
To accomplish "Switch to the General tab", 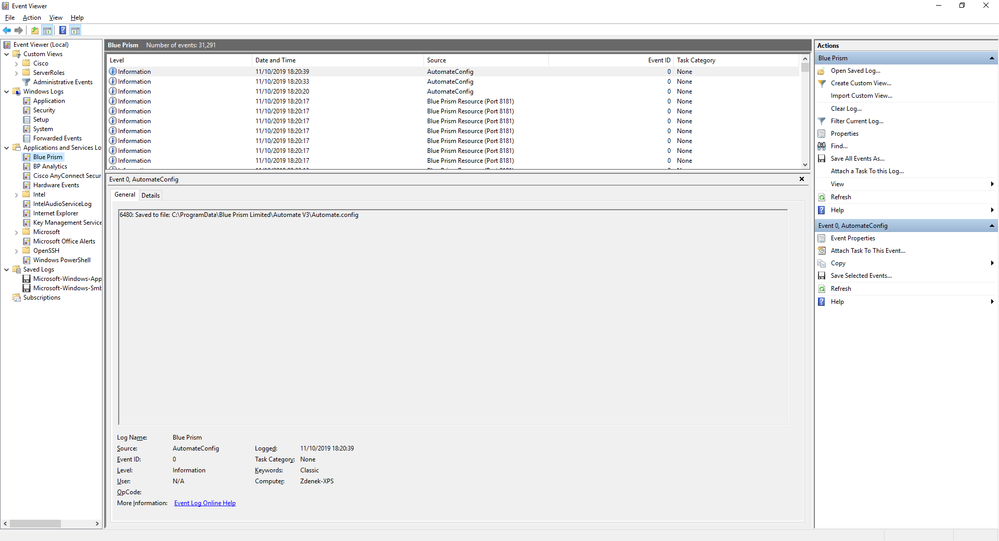I will (125, 195).
